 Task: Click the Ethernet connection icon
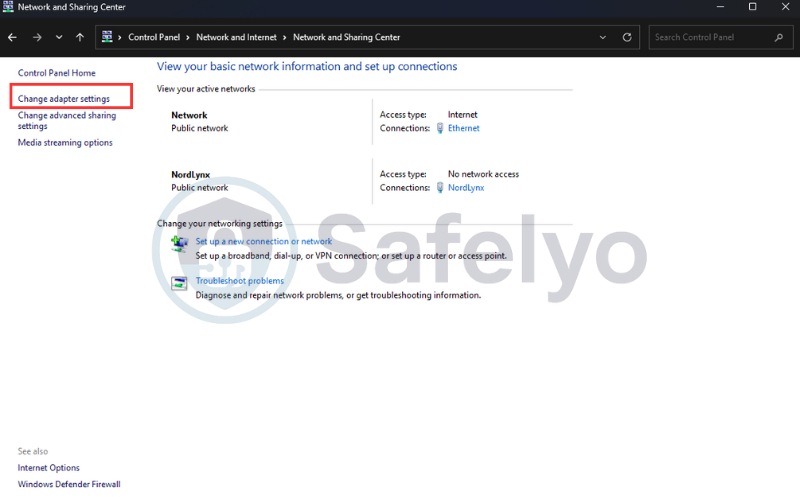point(440,128)
